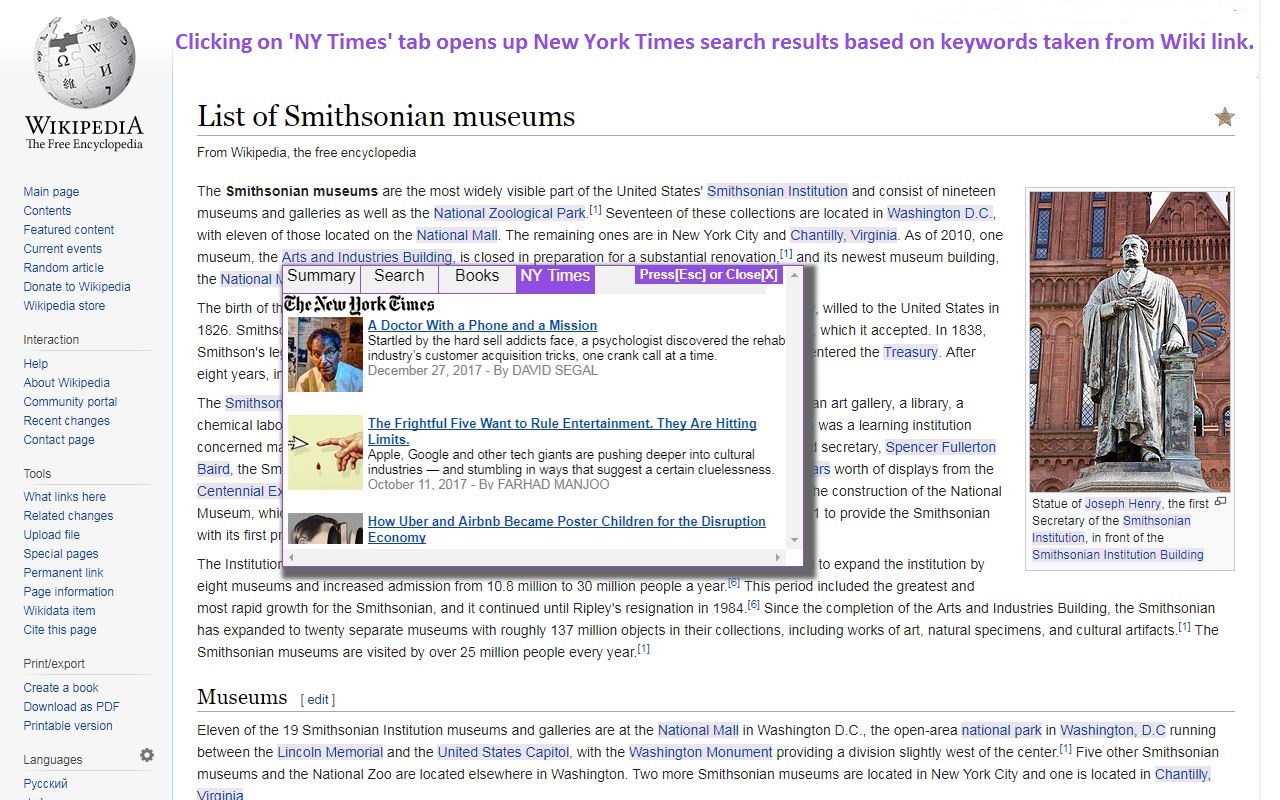Open the Help link under Interaction
Screen dimensions: 1280x800
[x=36, y=364]
